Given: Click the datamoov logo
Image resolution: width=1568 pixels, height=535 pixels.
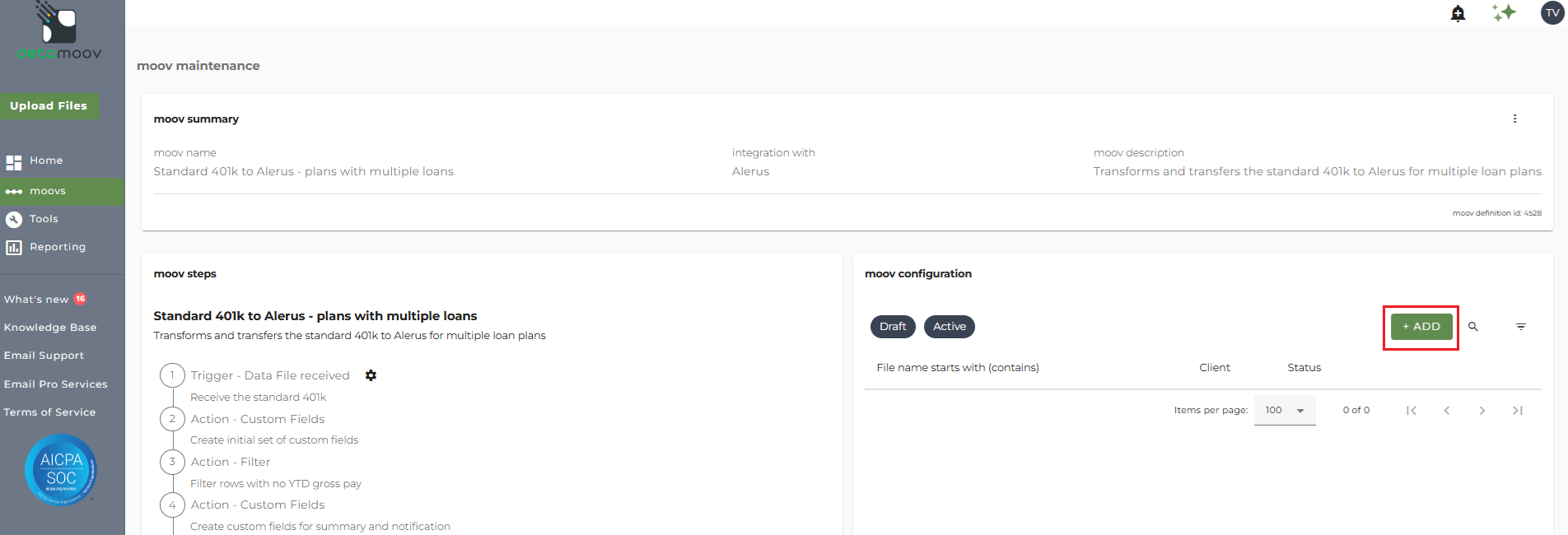Looking at the screenshot, I should (59, 31).
